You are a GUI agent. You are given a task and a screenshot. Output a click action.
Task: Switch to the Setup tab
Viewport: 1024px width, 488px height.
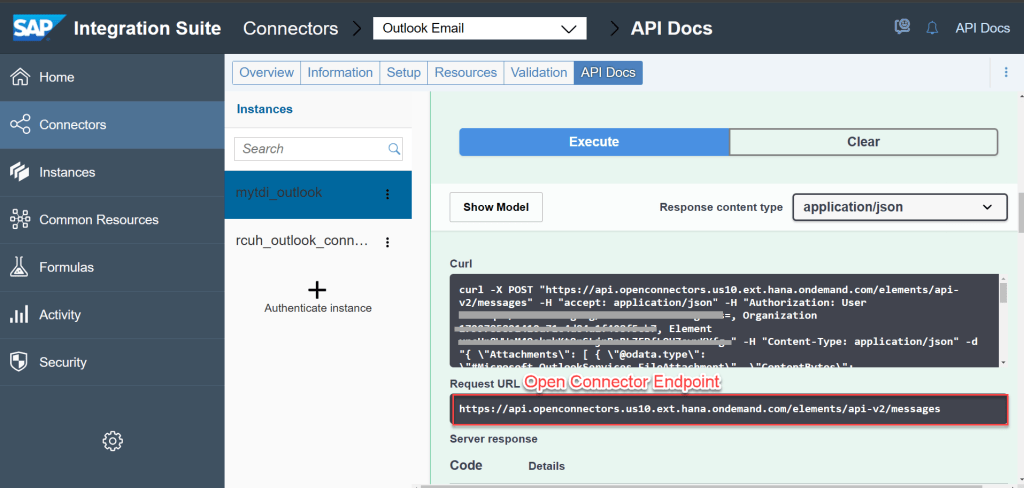click(403, 72)
